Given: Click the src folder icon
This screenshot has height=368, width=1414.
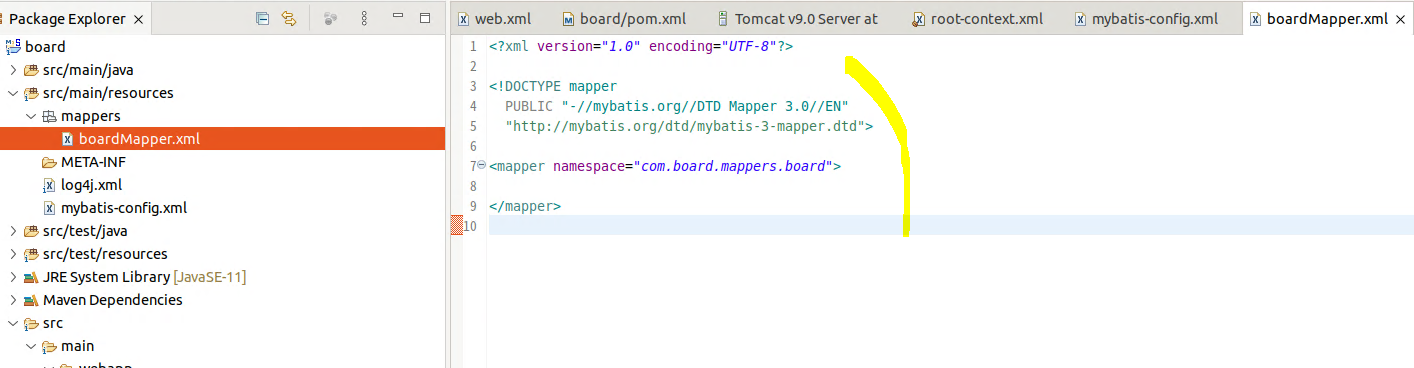Looking at the screenshot, I should coord(31,323).
